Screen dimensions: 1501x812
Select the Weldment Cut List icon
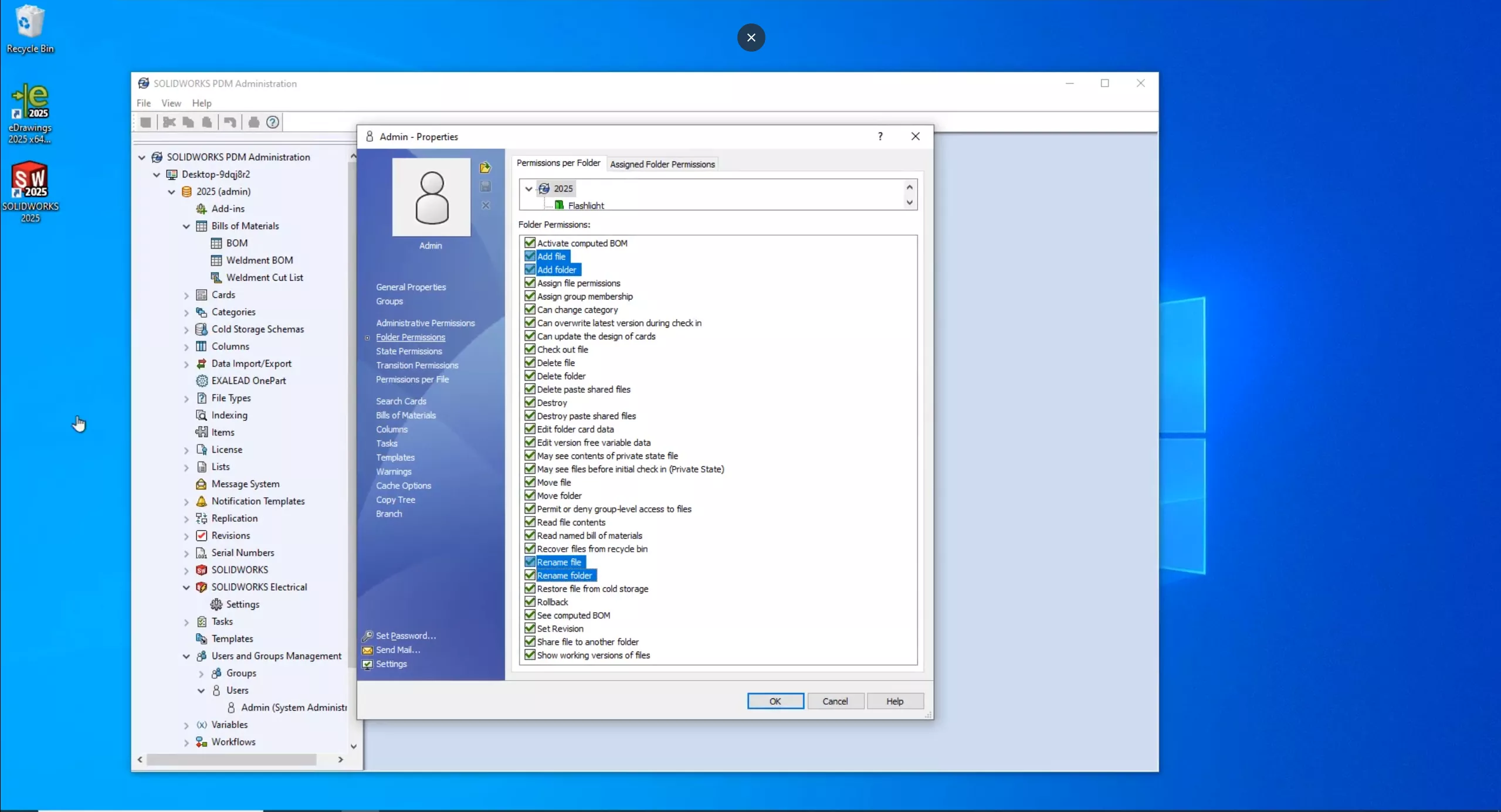pyautogui.click(x=216, y=277)
